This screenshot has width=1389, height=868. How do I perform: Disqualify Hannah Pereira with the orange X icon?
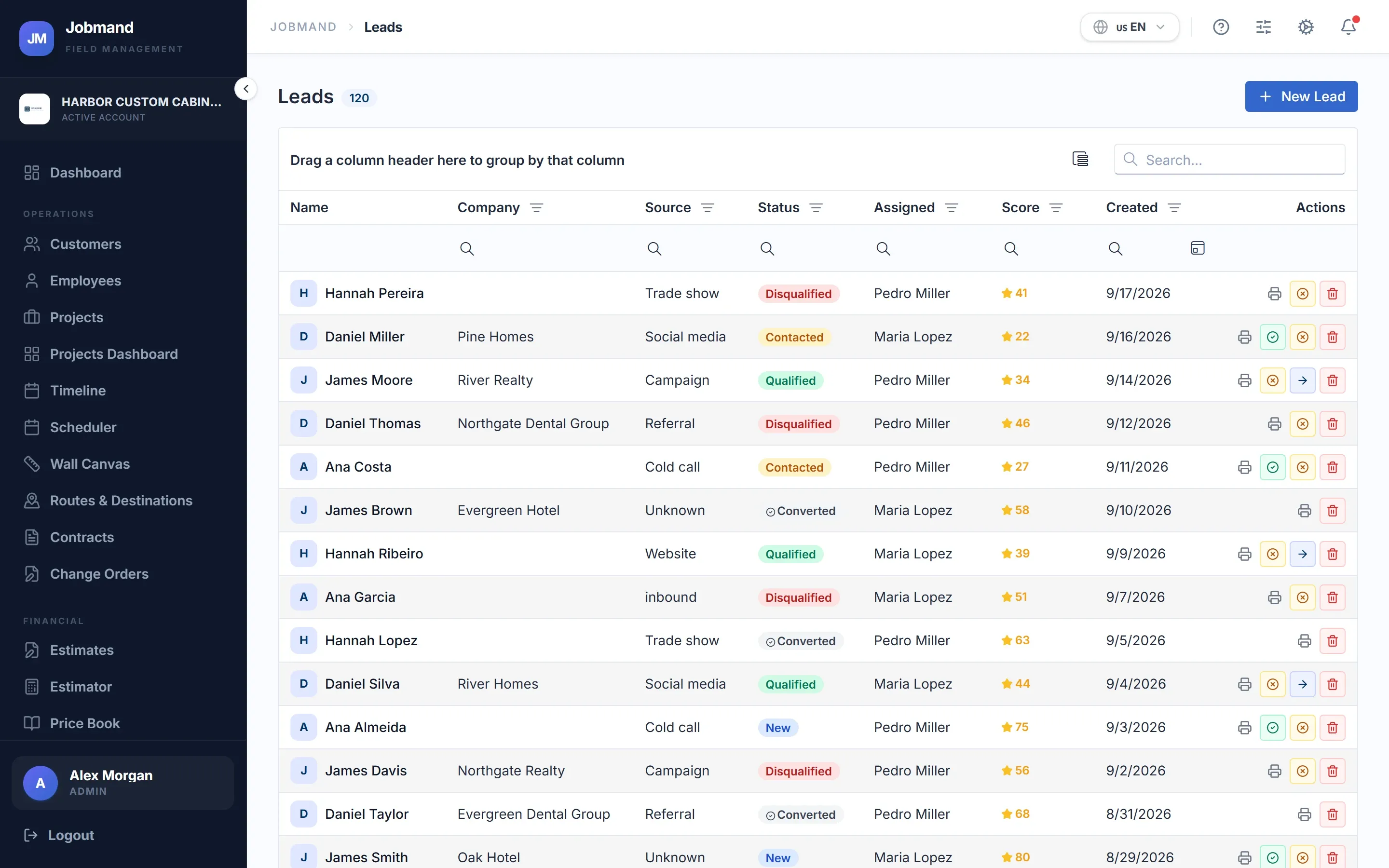pos(1302,293)
